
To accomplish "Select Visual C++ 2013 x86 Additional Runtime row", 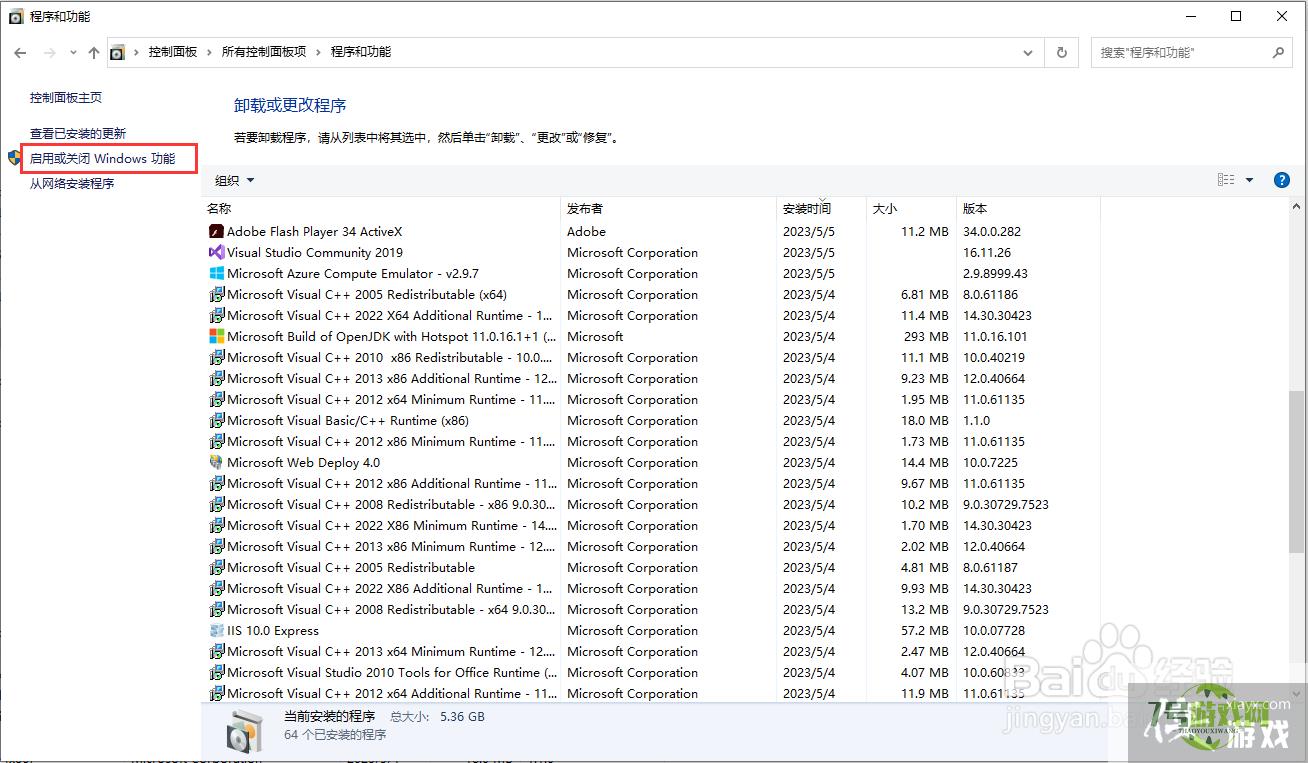I will coord(651,378).
